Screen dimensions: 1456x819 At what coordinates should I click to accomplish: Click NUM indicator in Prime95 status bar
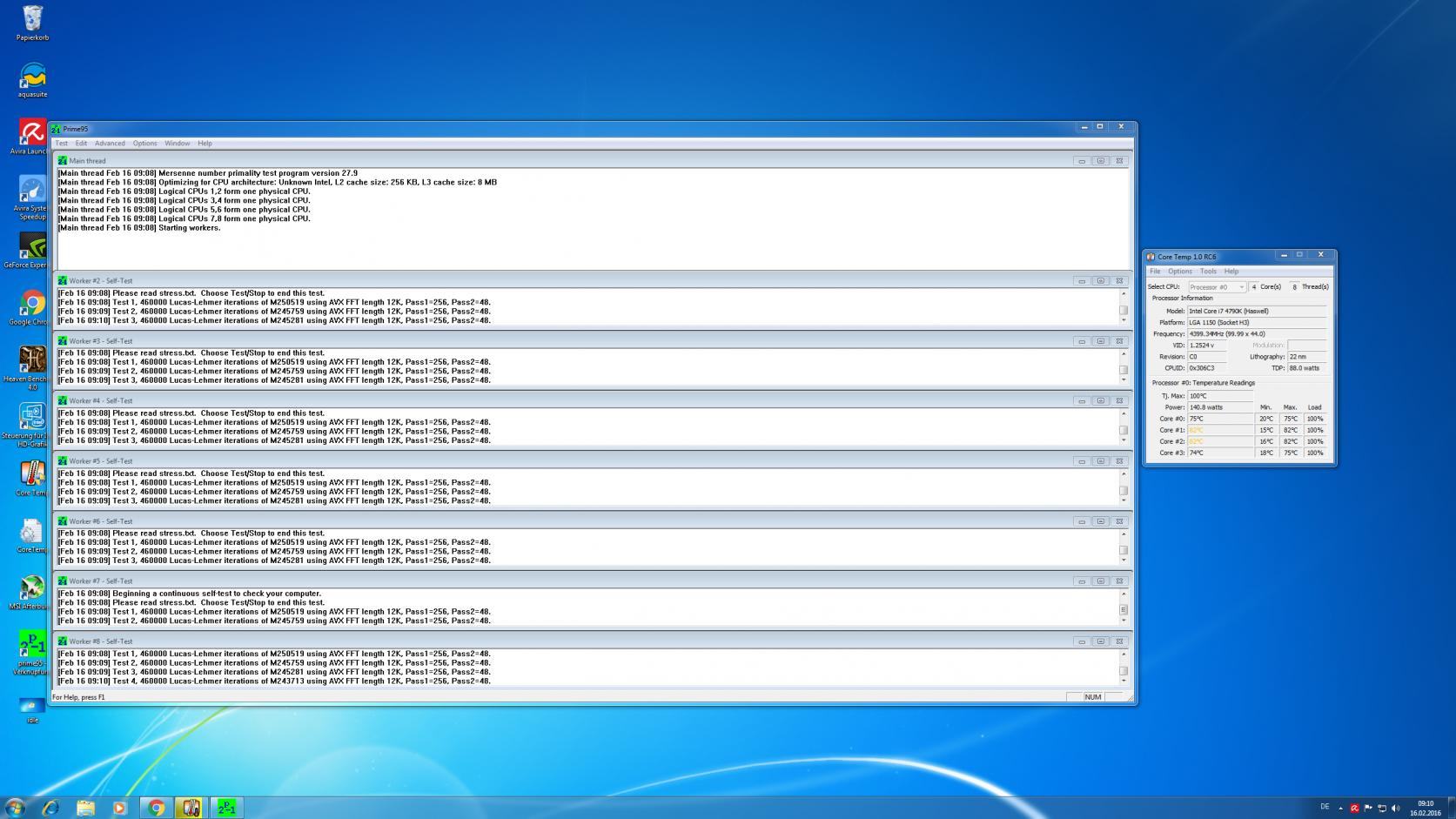click(1093, 697)
